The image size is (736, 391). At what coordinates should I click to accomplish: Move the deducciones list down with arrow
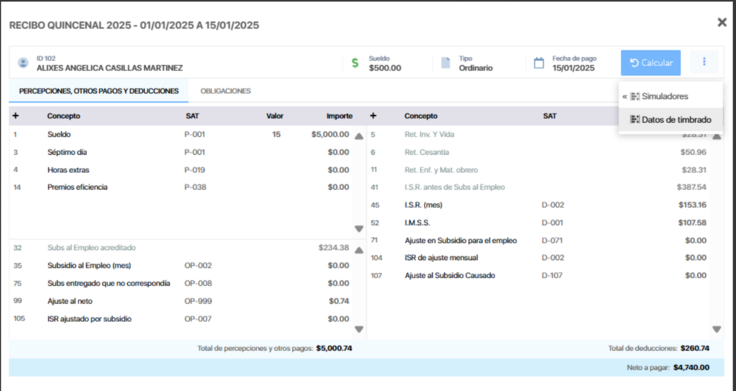click(716, 330)
